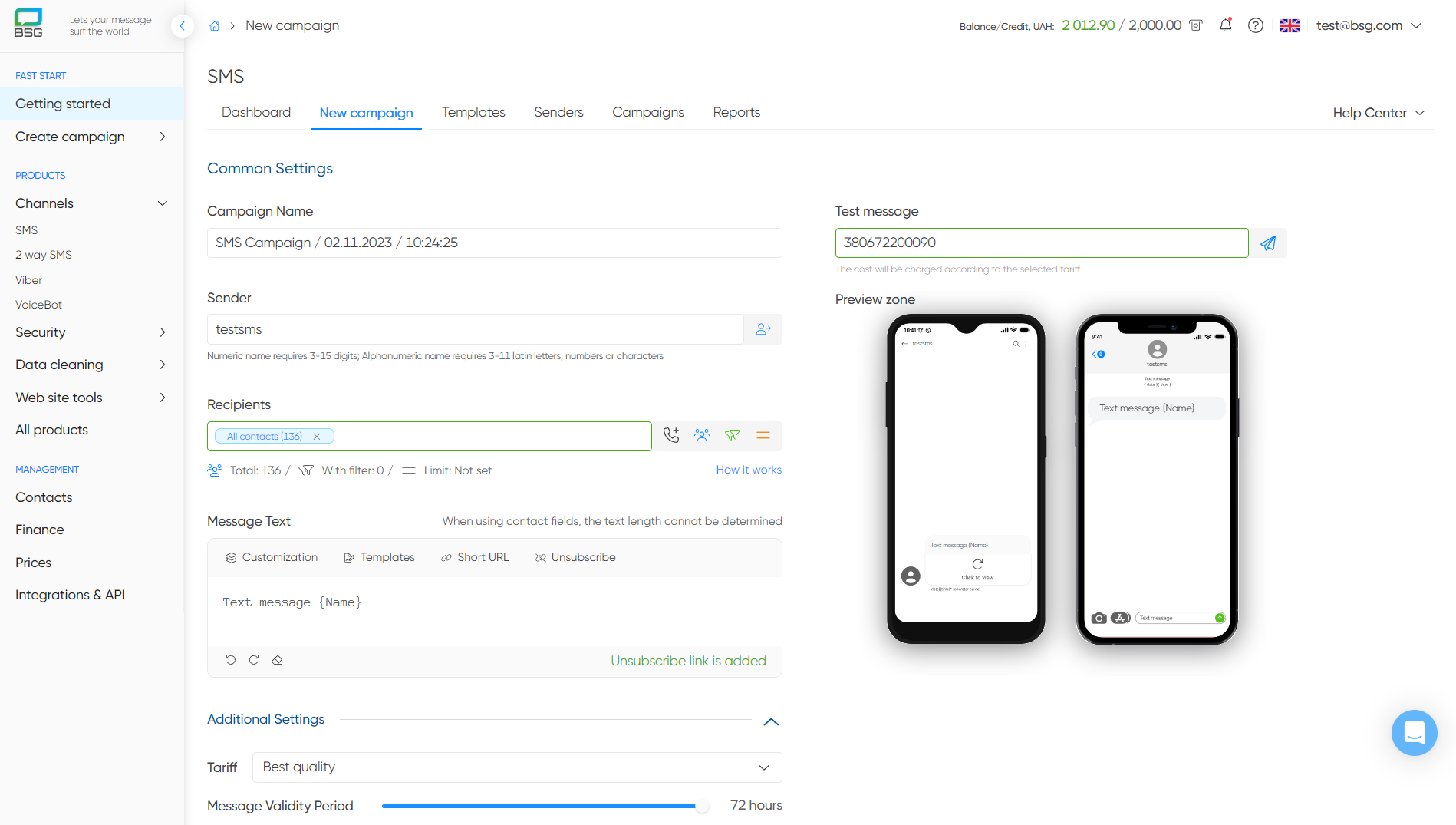This screenshot has height=825, width=1456.
Task: Click the How it works link
Action: 749,470
